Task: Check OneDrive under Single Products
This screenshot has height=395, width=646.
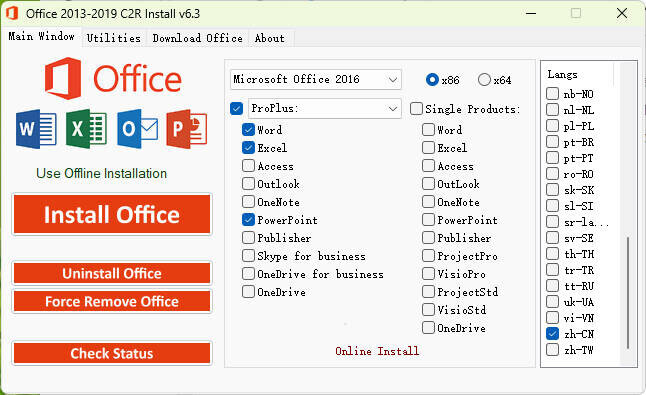Action: tap(428, 328)
